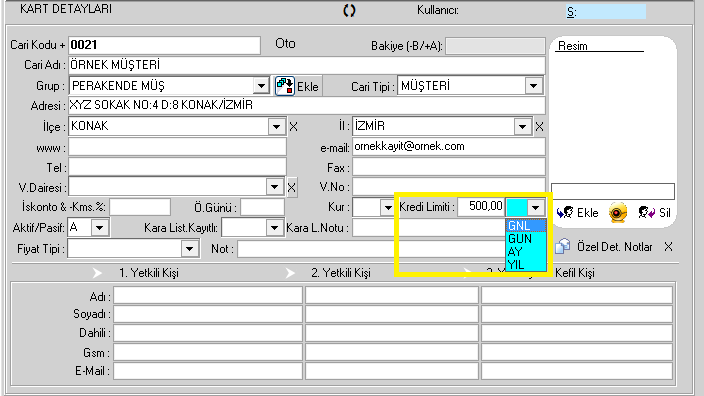Switch to 2. Yetkili Kişi section
704x396 pixels.
[341, 273]
